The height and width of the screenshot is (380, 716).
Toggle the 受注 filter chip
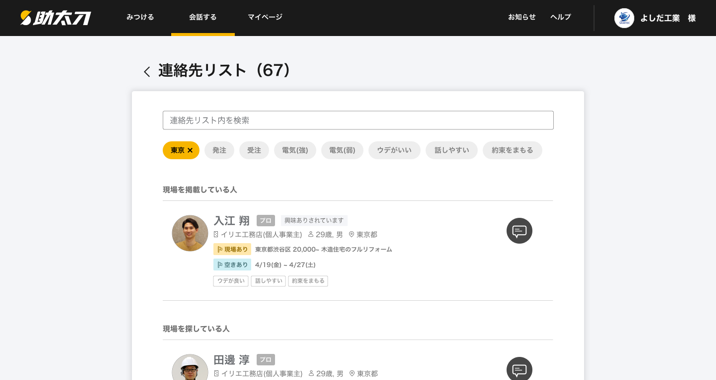(x=254, y=150)
